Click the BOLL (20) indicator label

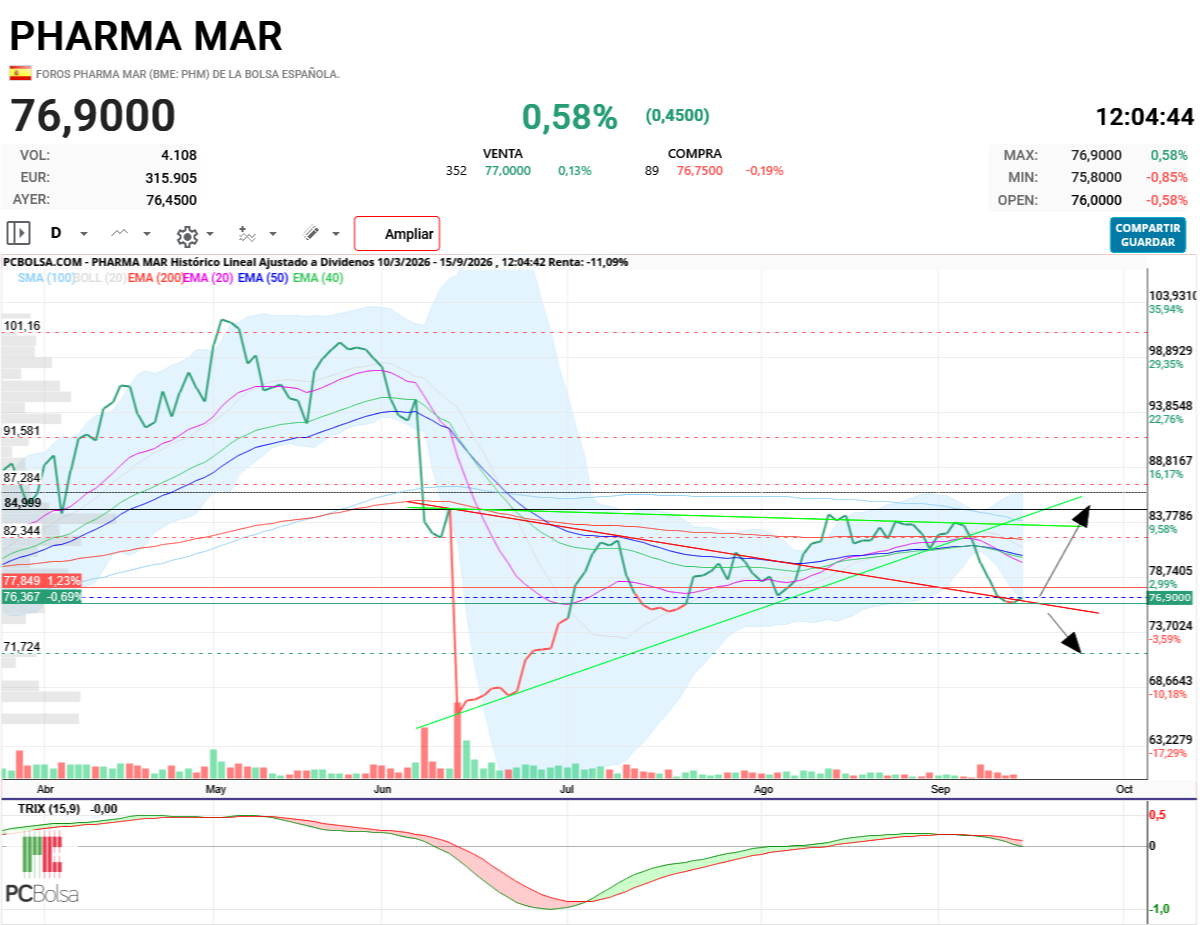100,278
